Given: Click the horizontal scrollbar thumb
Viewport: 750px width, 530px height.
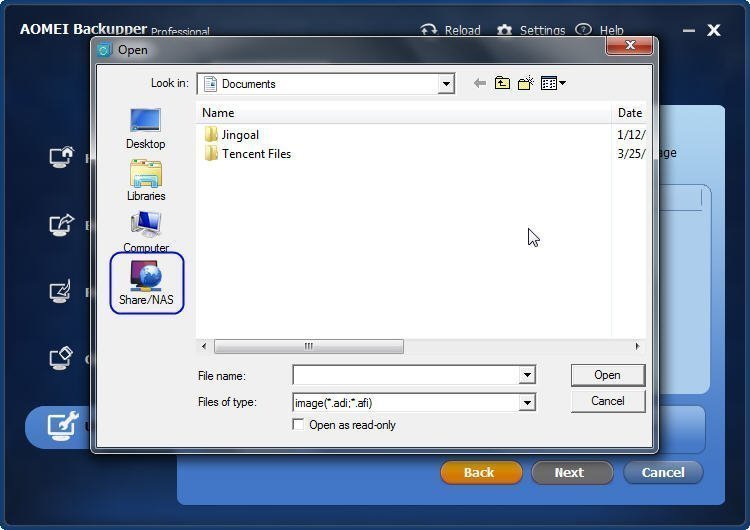Looking at the screenshot, I should point(309,346).
